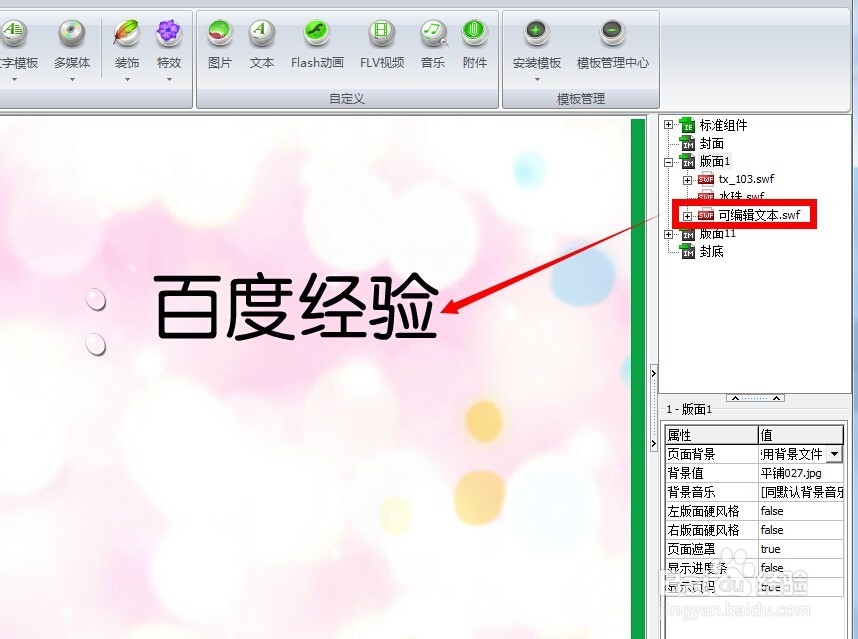Insert an FLV视频 video

coord(382,33)
